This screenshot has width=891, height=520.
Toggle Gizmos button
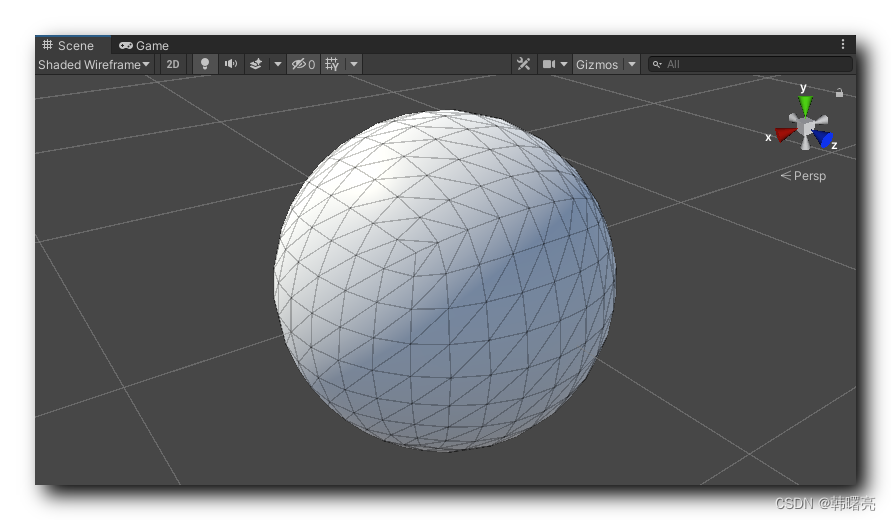pos(597,64)
